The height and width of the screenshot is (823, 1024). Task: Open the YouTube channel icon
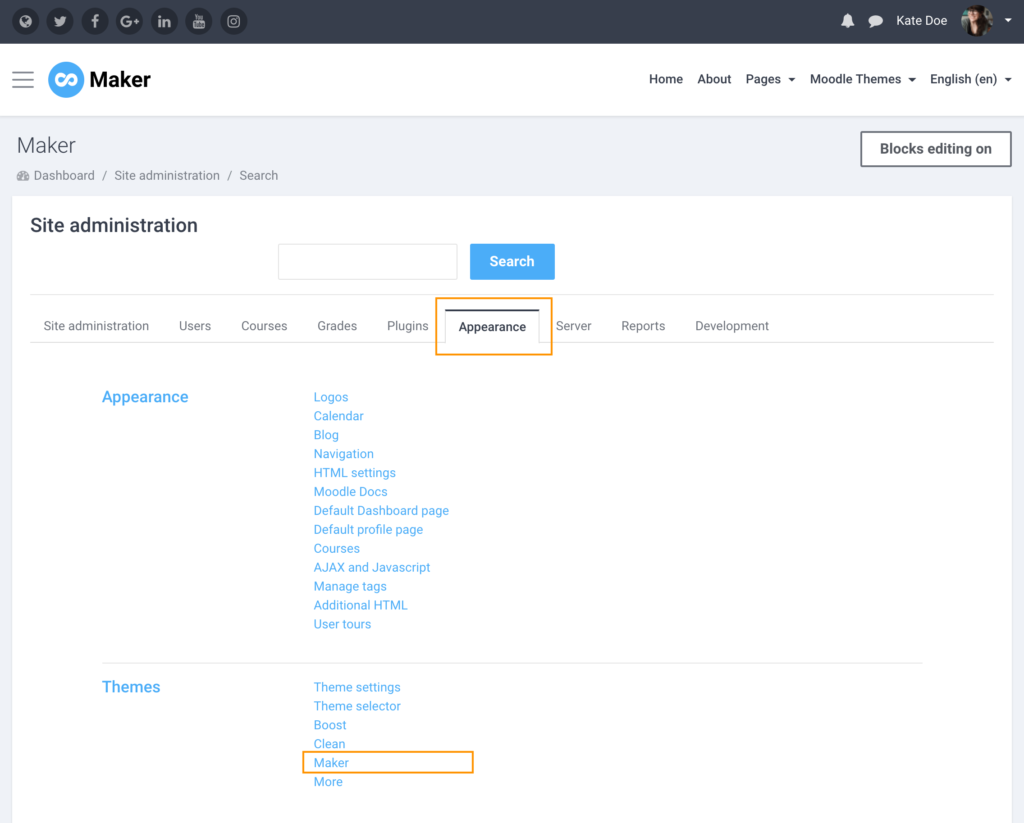tap(199, 21)
